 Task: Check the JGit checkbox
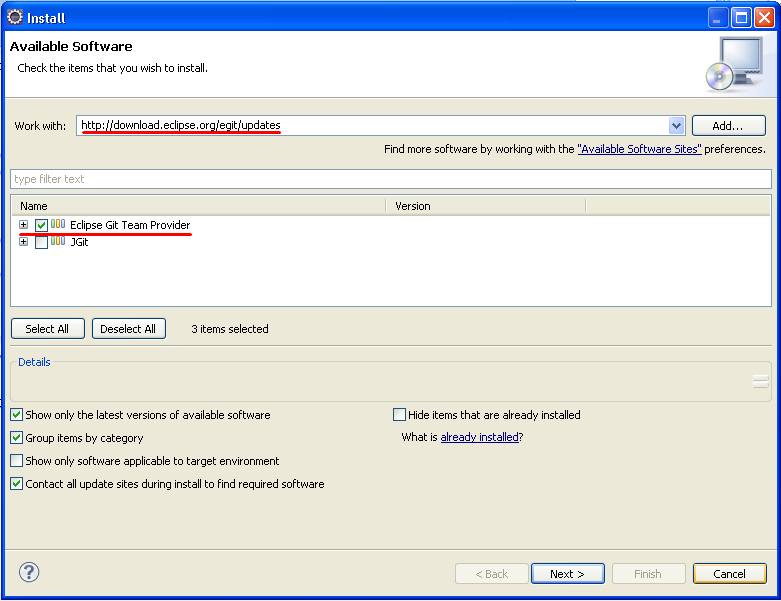point(41,242)
